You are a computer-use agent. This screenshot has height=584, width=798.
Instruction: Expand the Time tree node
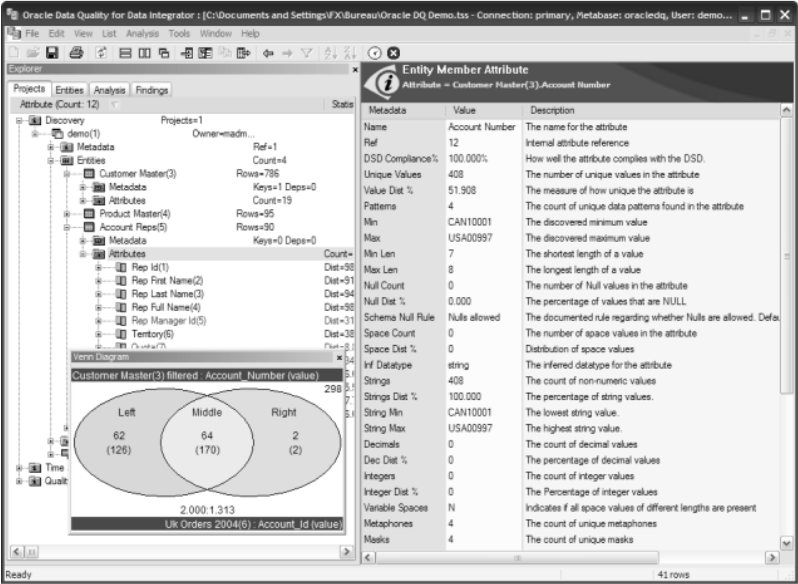coord(19,468)
